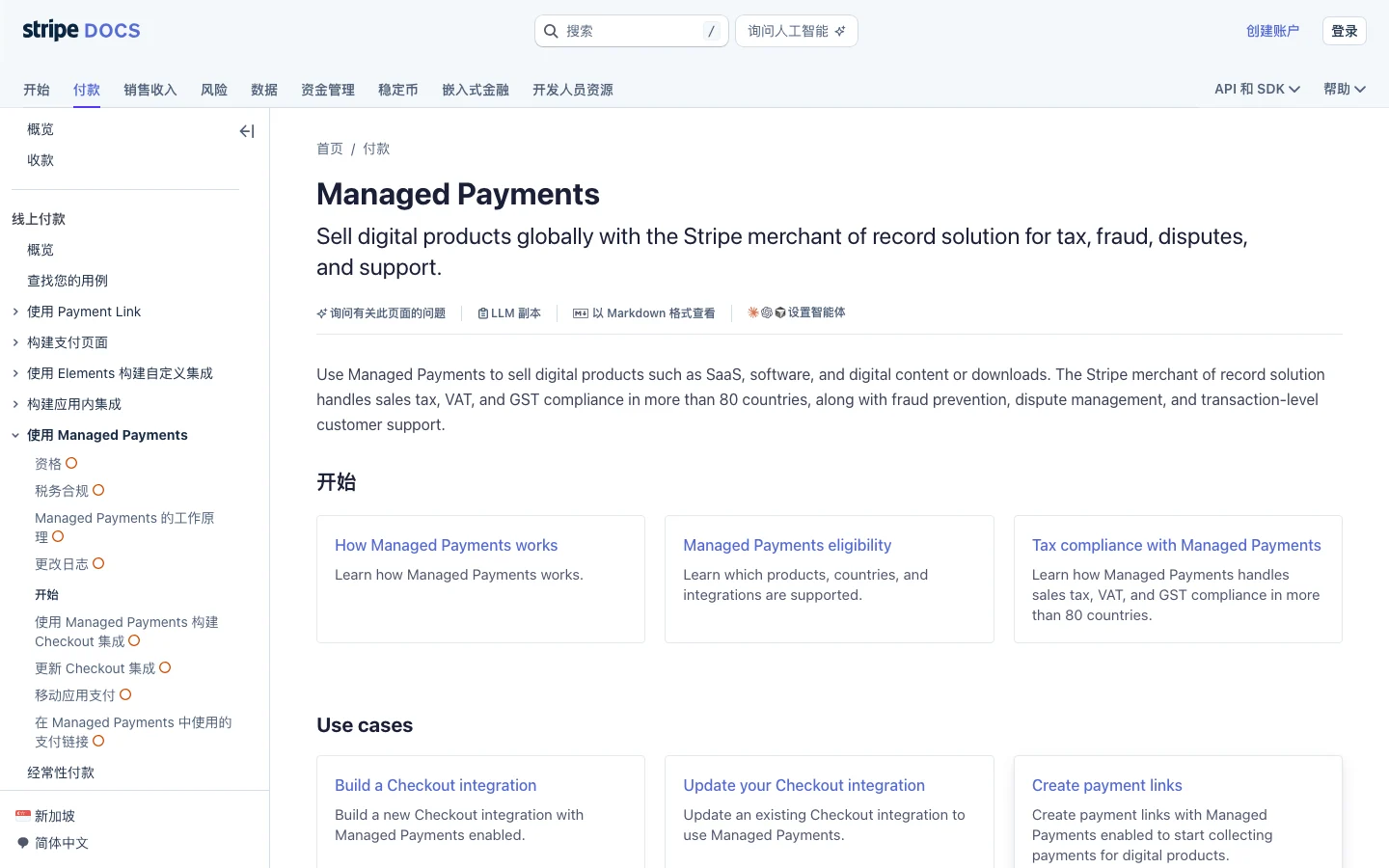
Task: Open the 帮助 dropdown menu
Action: (x=1345, y=89)
